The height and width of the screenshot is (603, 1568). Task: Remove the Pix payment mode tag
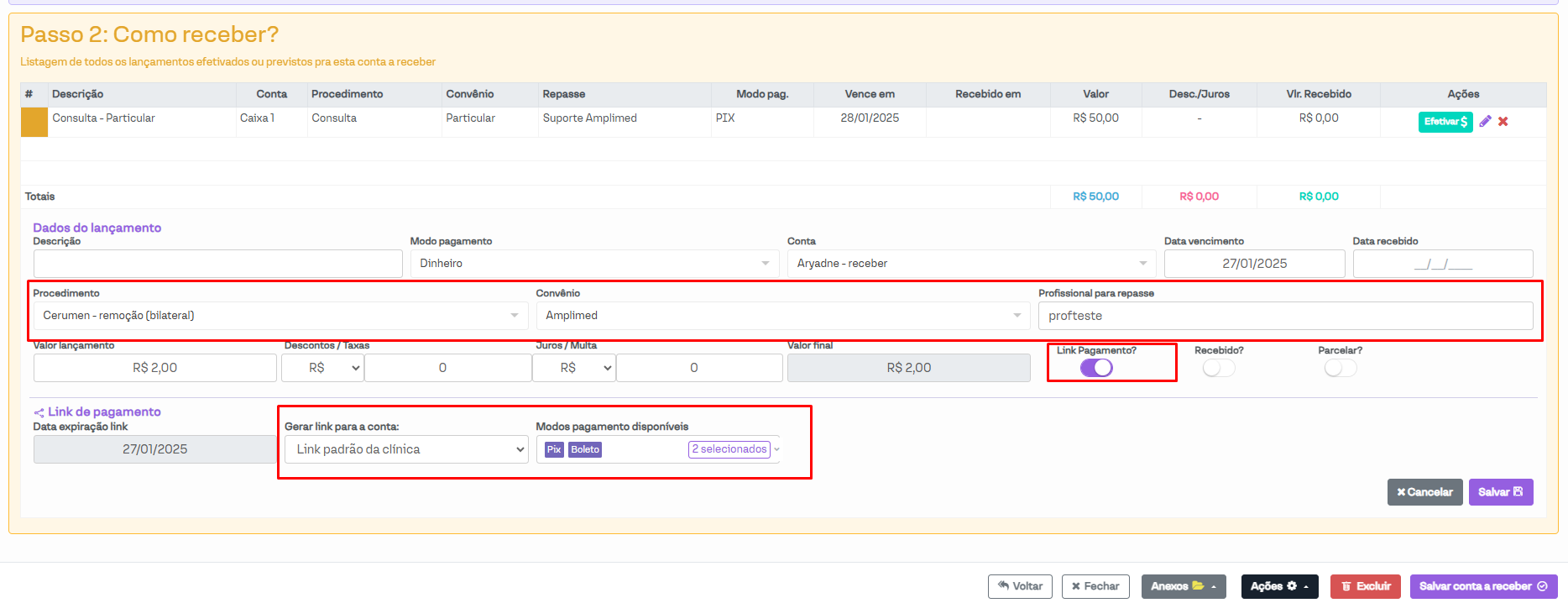tap(554, 449)
